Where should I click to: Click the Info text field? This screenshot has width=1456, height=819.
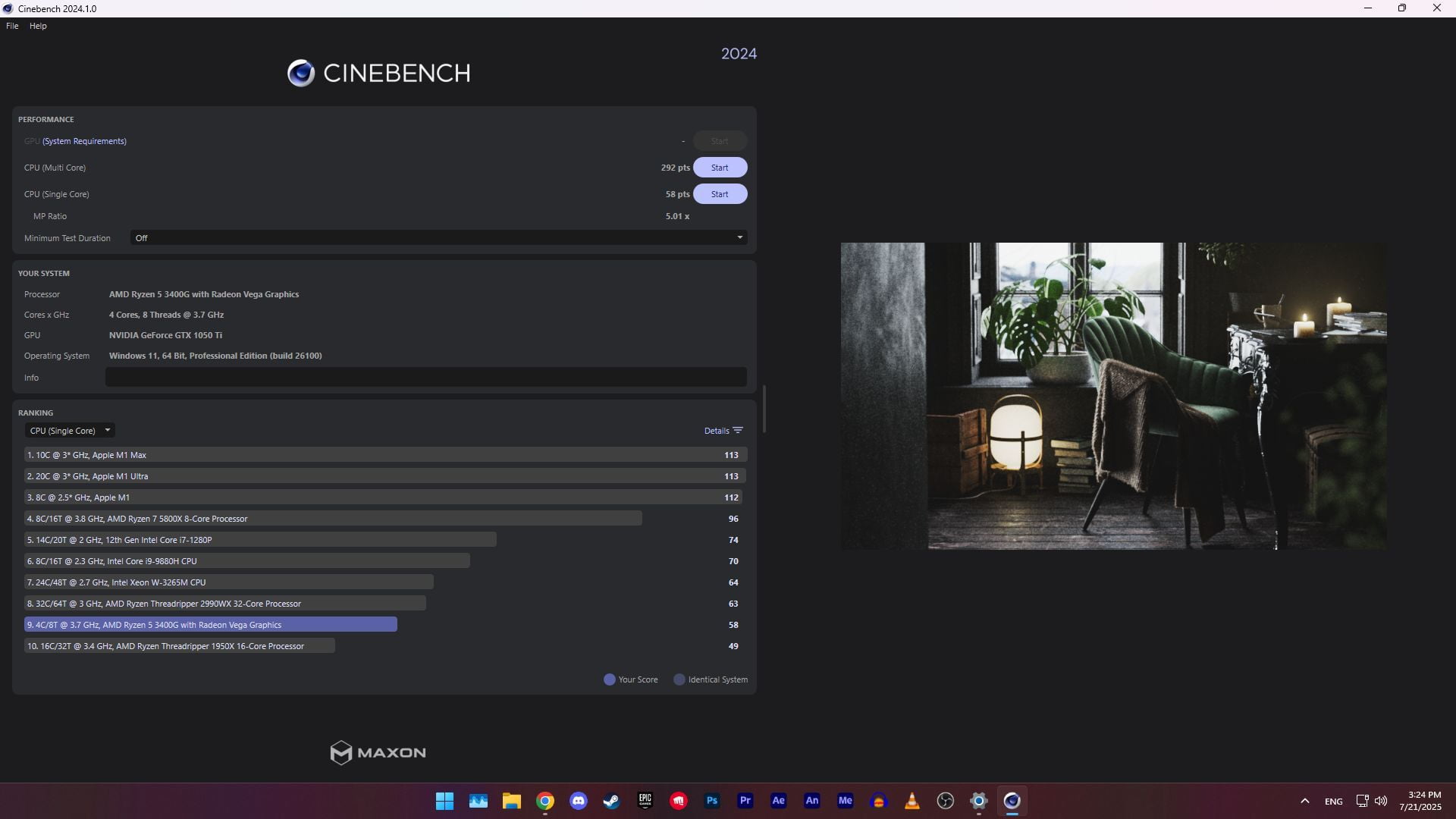[426, 377]
